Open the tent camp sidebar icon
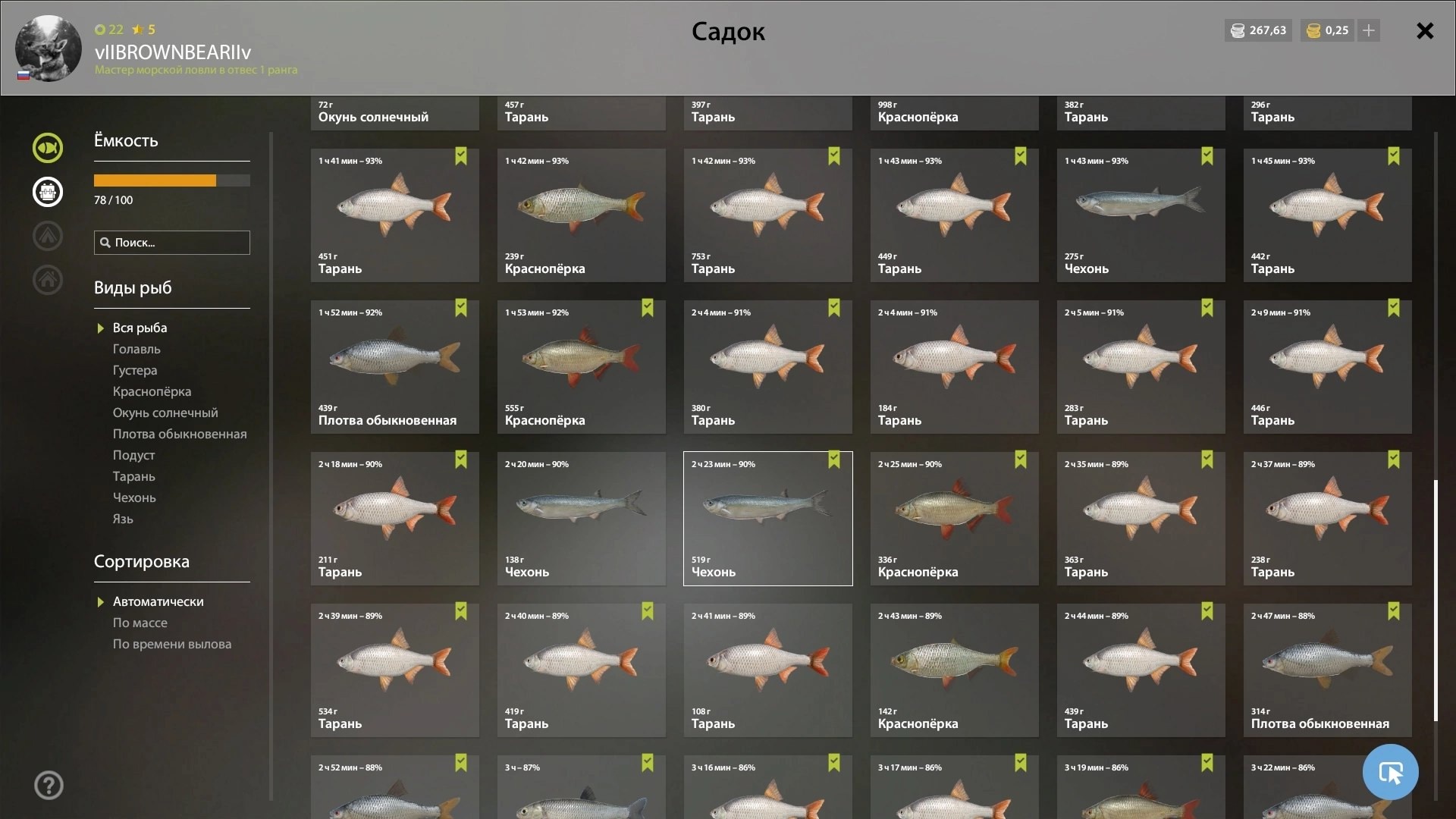The image size is (1456, 819). pyautogui.click(x=48, y=236)
